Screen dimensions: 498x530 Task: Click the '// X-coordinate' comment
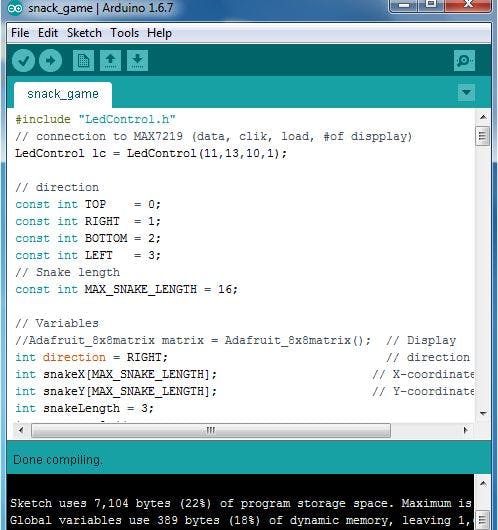click(x=423, y=375)
